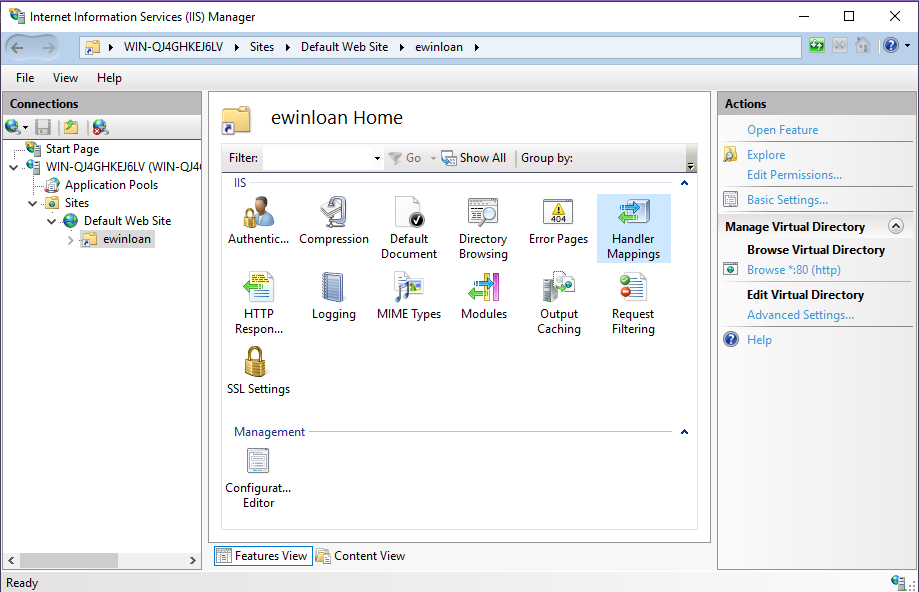
Task: Click the Delete connection icon in Connections
Action: pyautogui.click(x=100, y=127)
